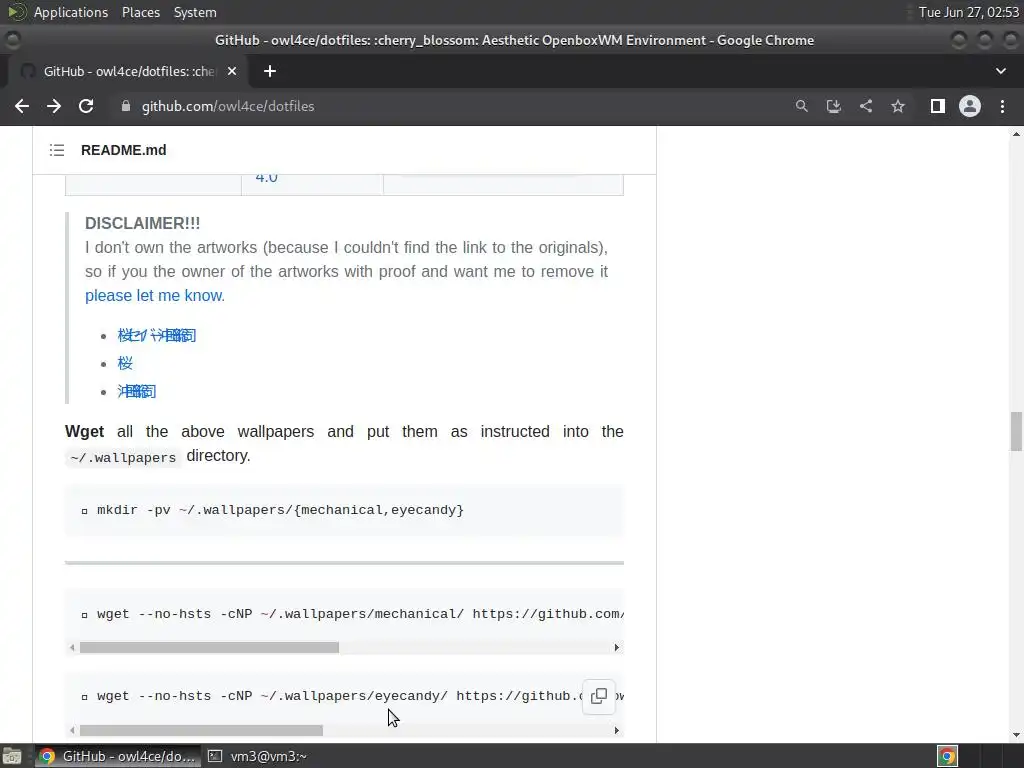This screenshot has width=1024, height=768.
Task: Click the wget eyecandy command text
Action: [340, 696]
